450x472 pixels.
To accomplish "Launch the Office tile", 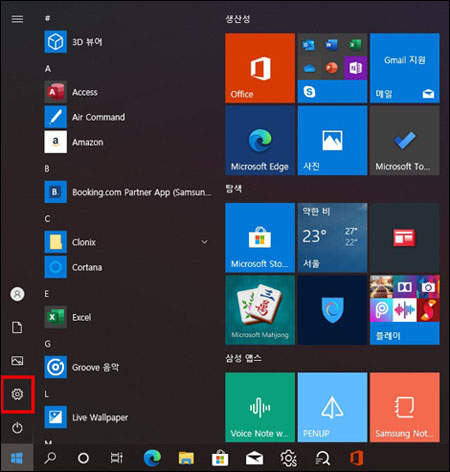I will [x=260, y=68].
